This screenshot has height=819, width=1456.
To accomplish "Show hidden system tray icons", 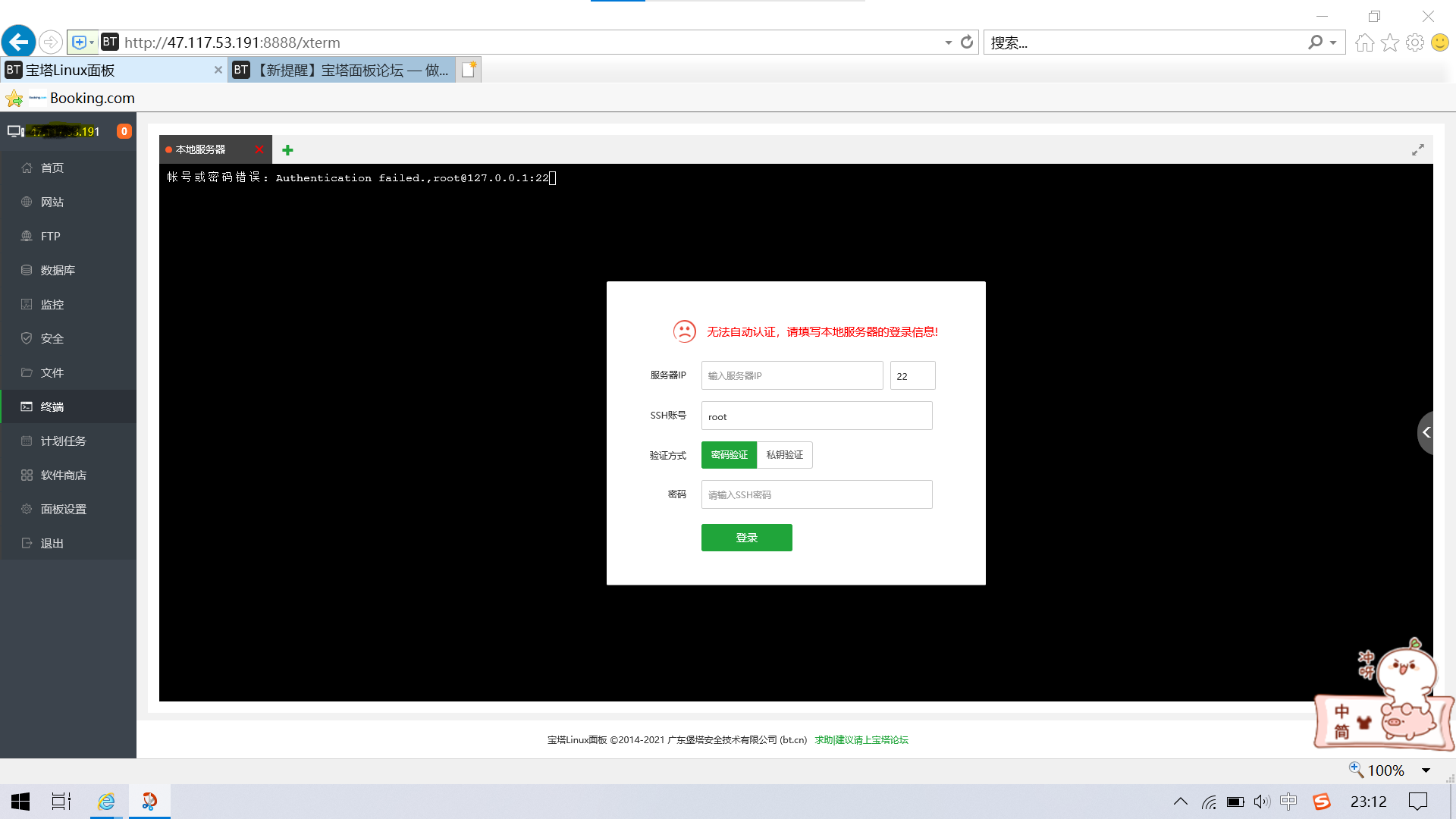I will pyautogui.click(x=1181, y=802).
